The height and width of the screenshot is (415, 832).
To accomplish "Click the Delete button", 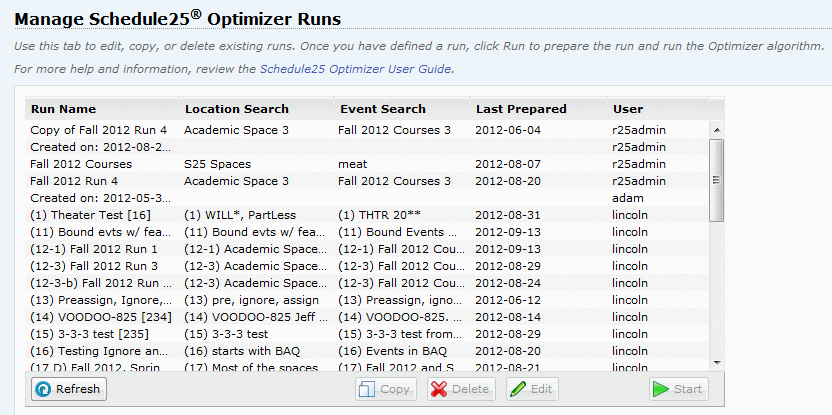I will [461, 389].
